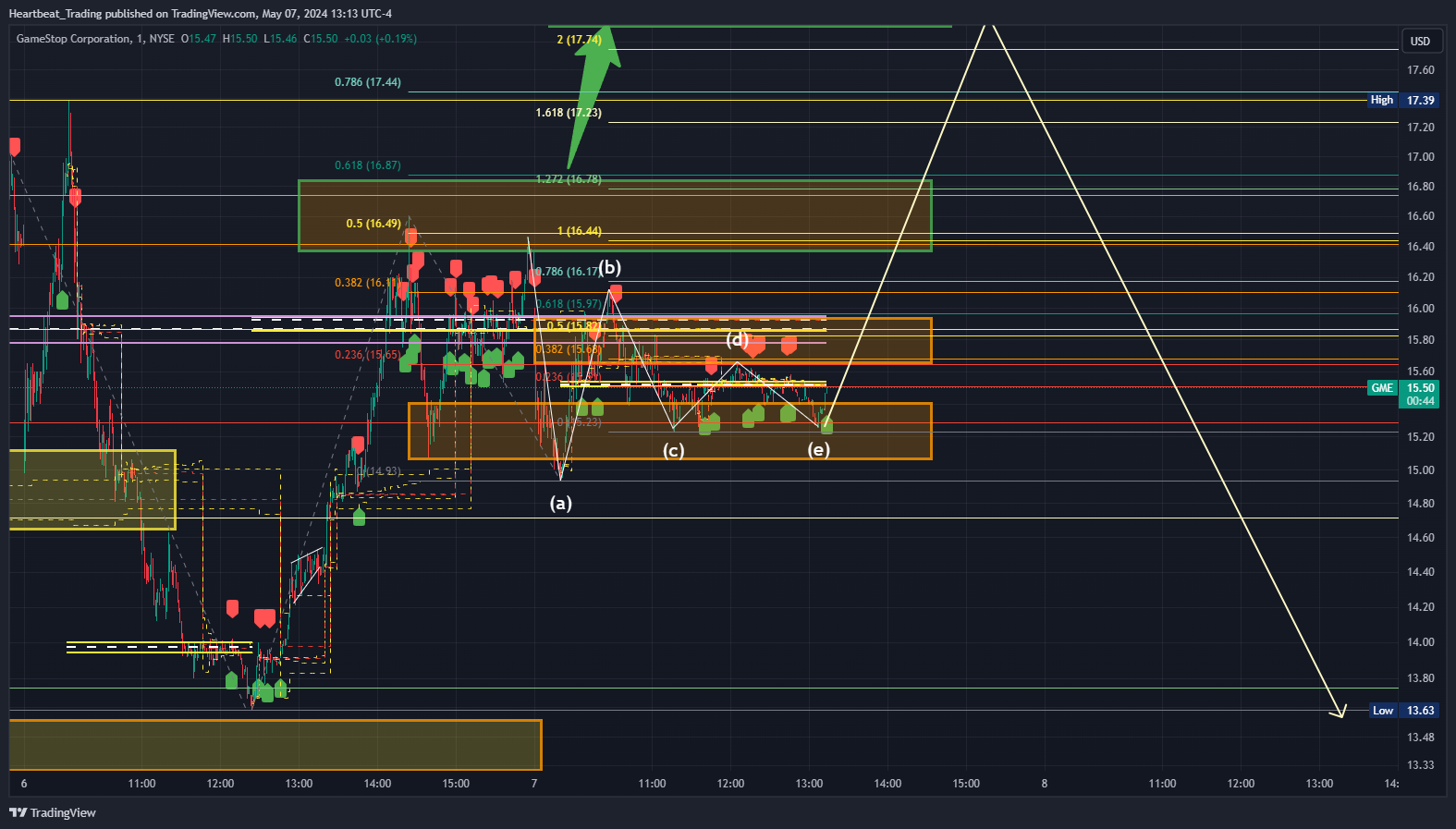Open the USD currency selector
Viewport: 1456px width, 829px height.
coord(1420,41)
